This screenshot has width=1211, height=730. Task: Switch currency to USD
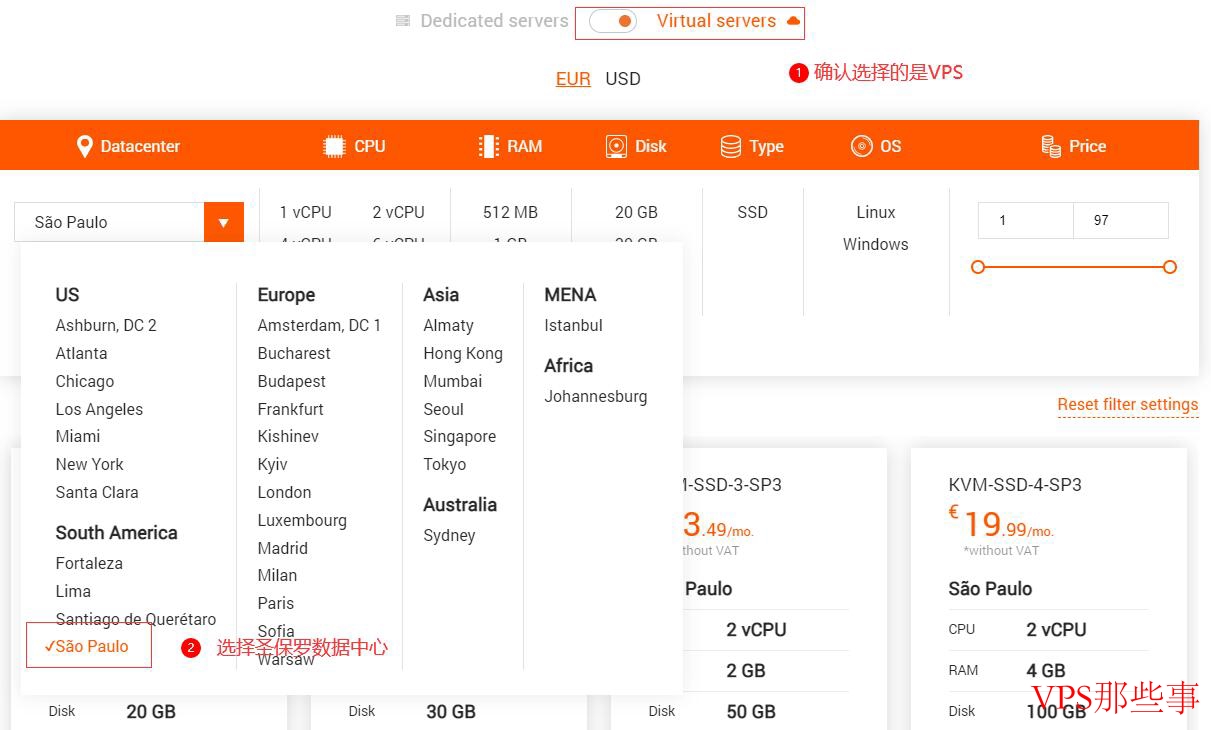click(x=623, y=79)
